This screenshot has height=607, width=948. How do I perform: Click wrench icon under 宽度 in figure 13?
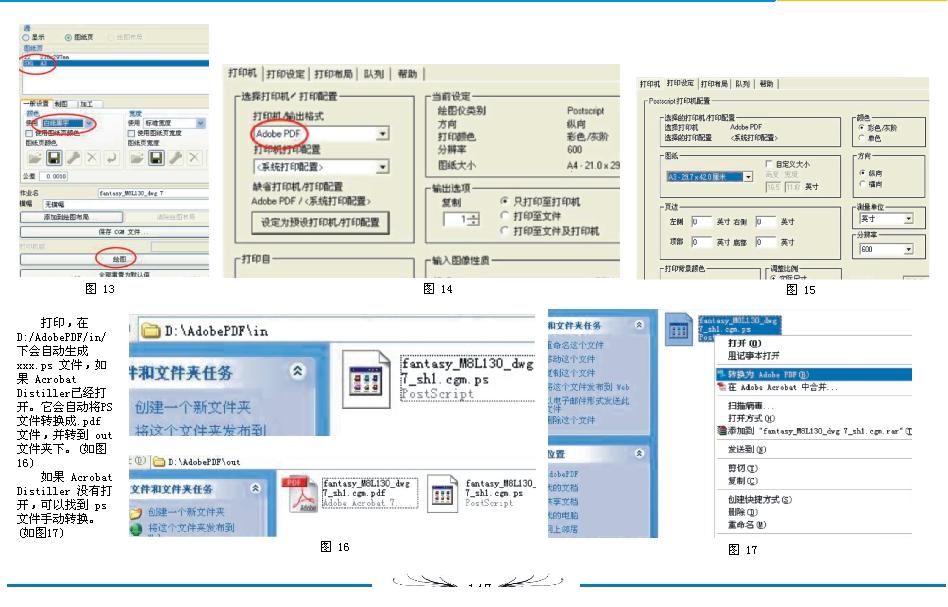point(175,158)
